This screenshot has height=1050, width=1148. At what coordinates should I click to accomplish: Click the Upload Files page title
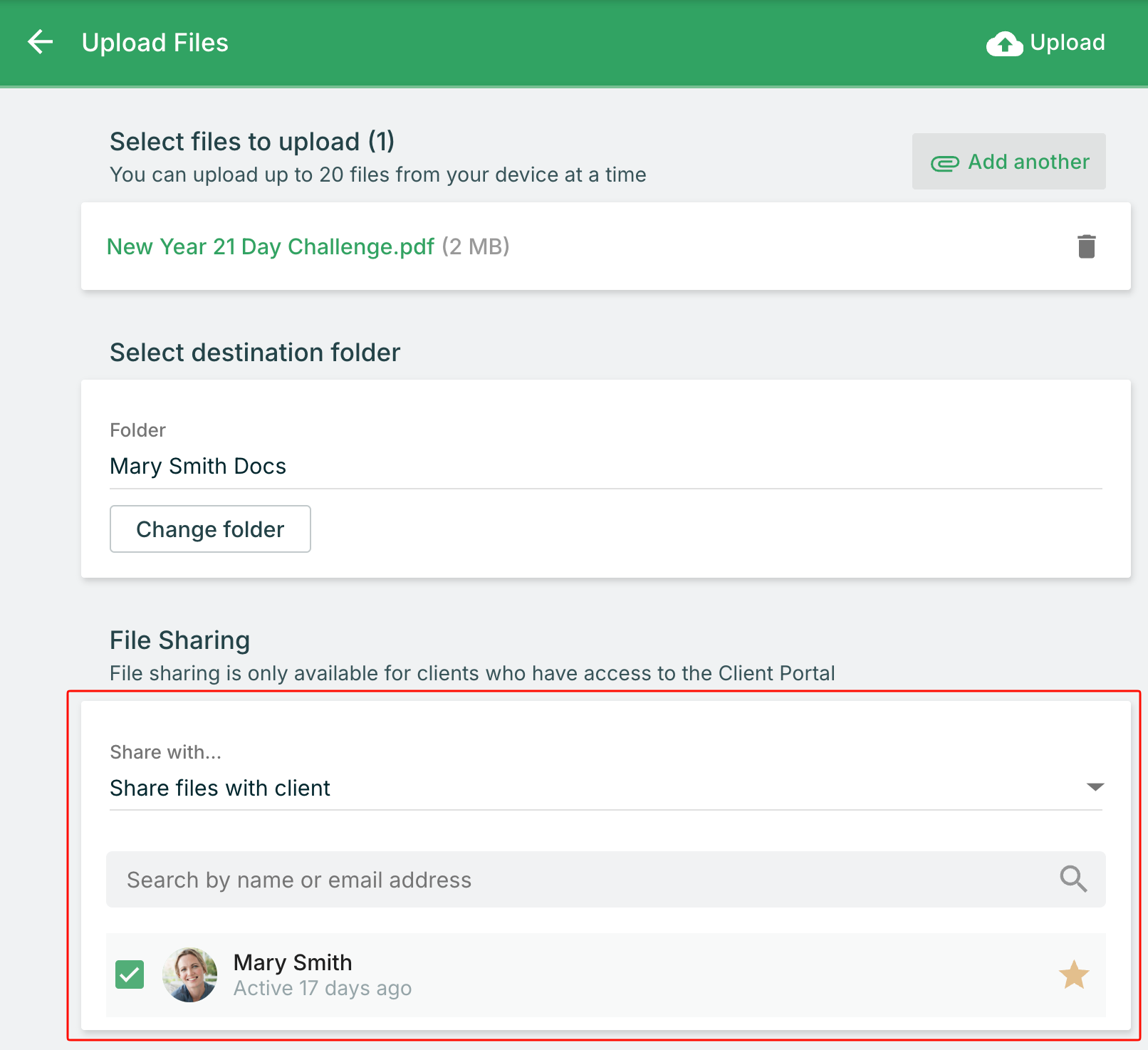[155, 43]
